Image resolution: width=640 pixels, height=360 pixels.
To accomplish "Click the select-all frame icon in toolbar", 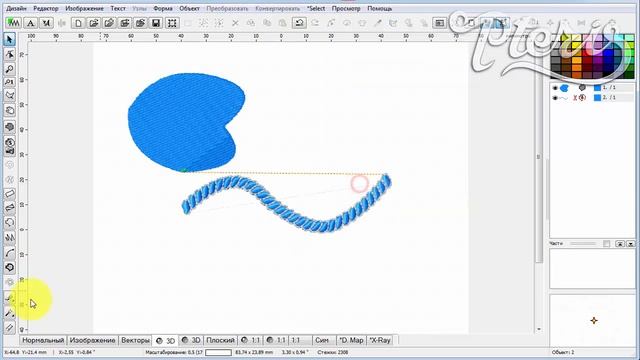I will coord(172,23).
